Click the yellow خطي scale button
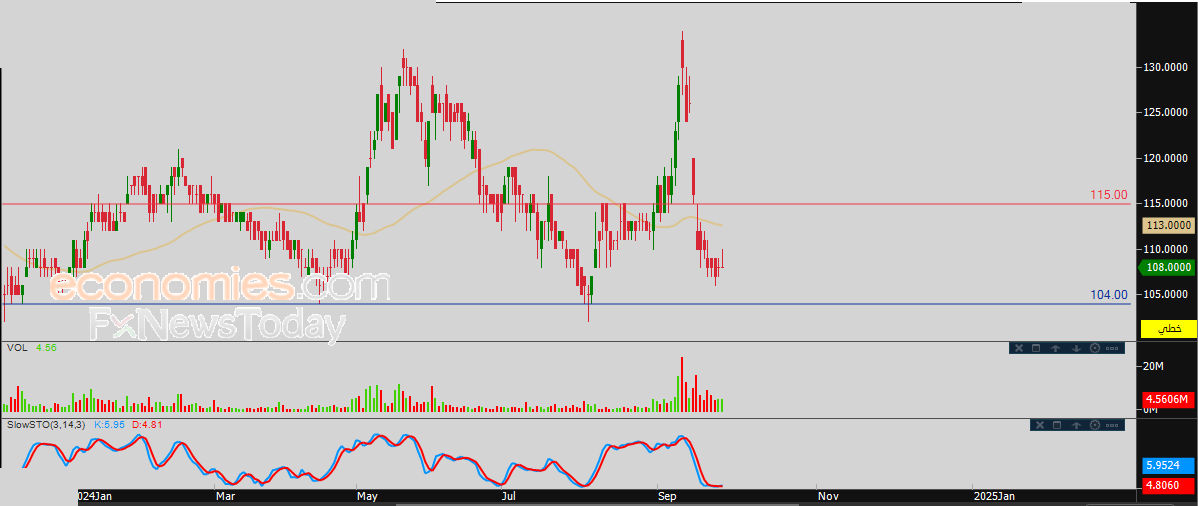Viewport: 1198px width, 506px height. tap(1168, 329)
